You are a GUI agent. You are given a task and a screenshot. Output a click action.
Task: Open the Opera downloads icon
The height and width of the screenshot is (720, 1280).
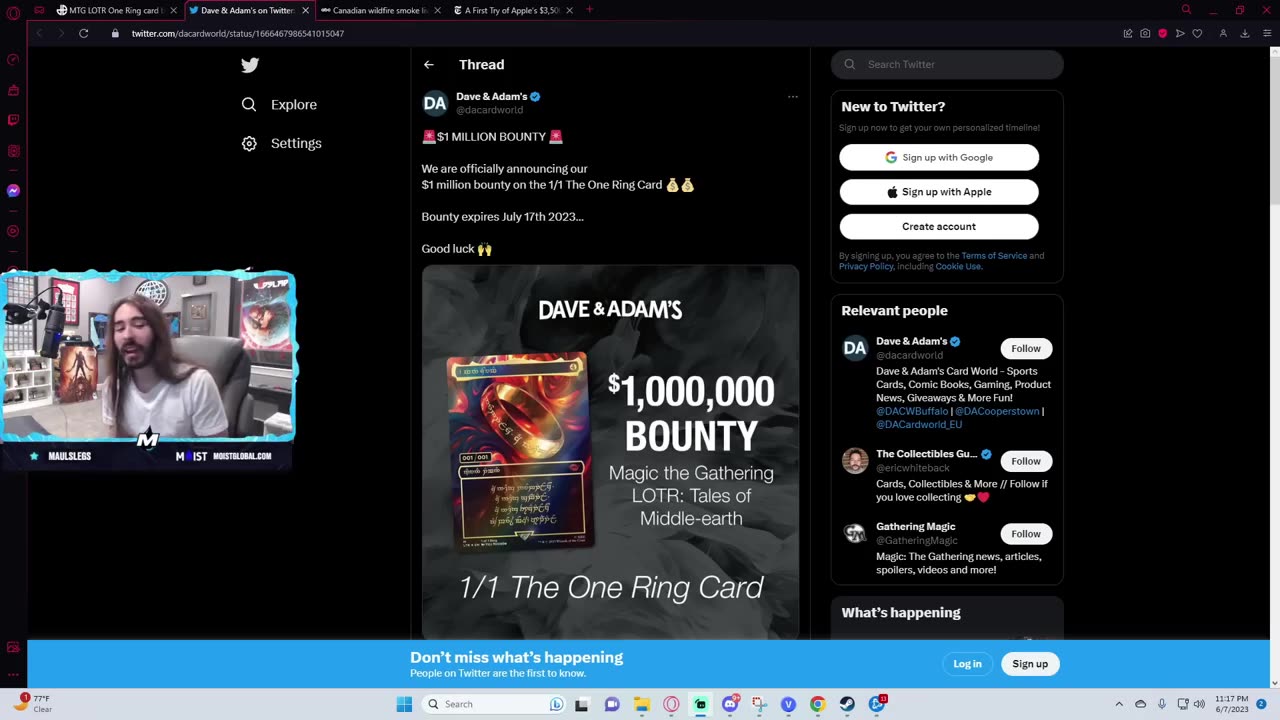(1245, 33)
